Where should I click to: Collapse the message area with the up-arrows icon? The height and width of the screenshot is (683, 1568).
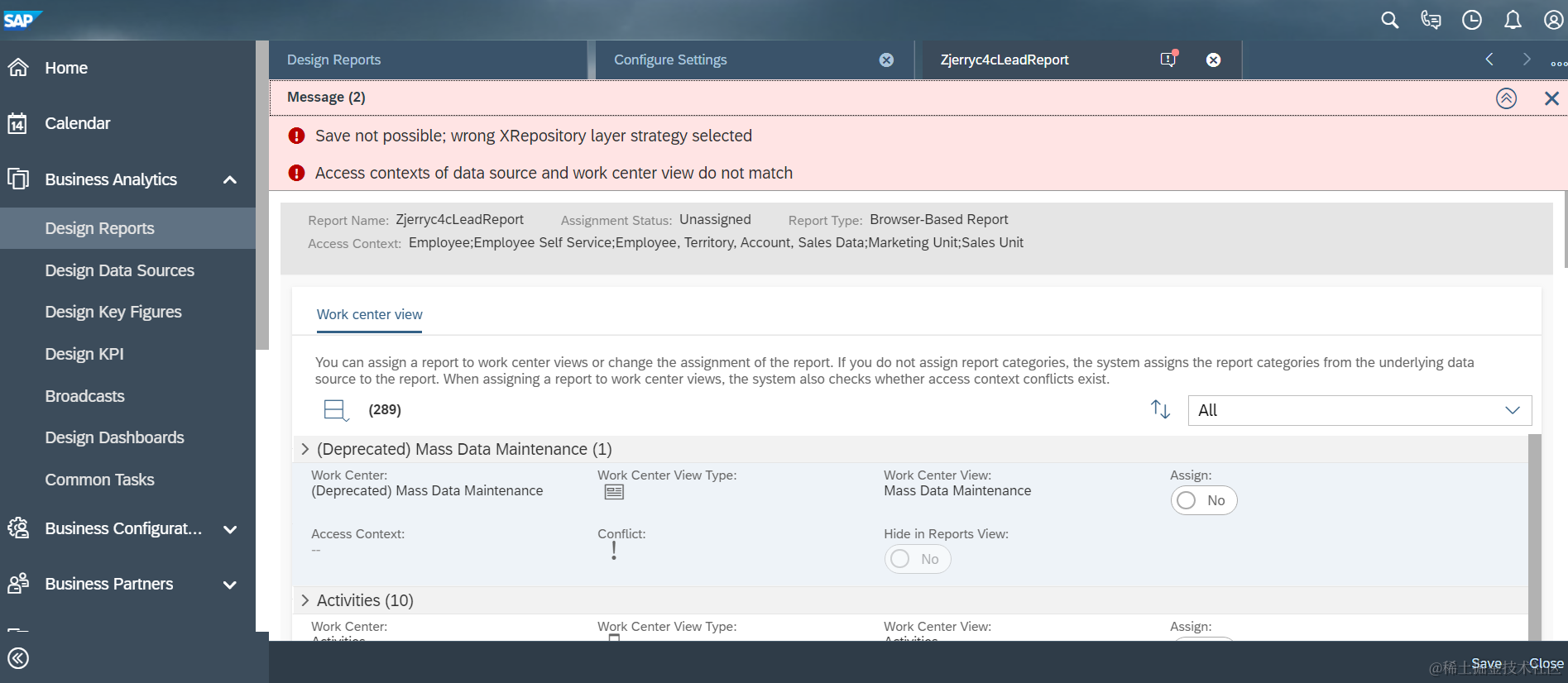(x=1507, y=98)
